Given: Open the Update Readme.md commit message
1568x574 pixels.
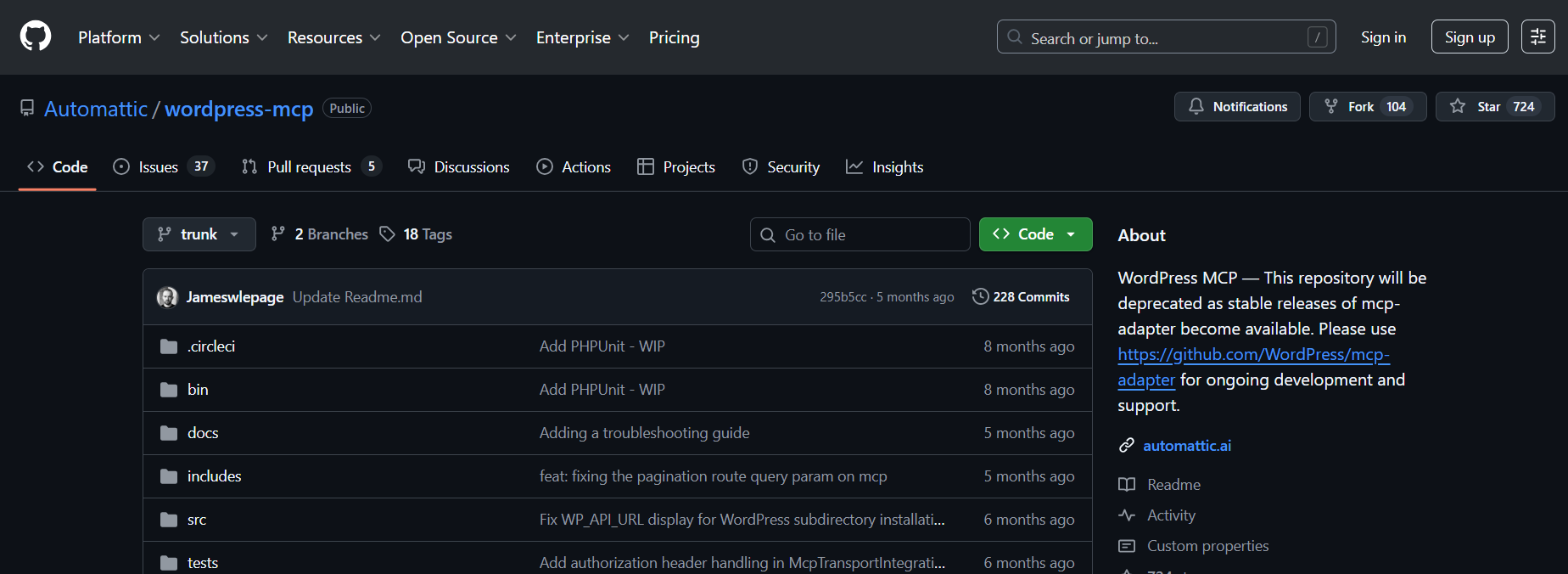Looking at the screenshot, I should [x=357, y=297].
